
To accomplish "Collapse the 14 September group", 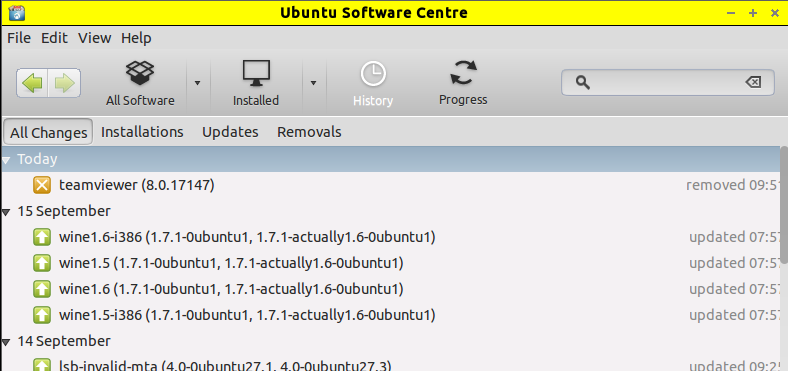I will (x=6, y=343).
